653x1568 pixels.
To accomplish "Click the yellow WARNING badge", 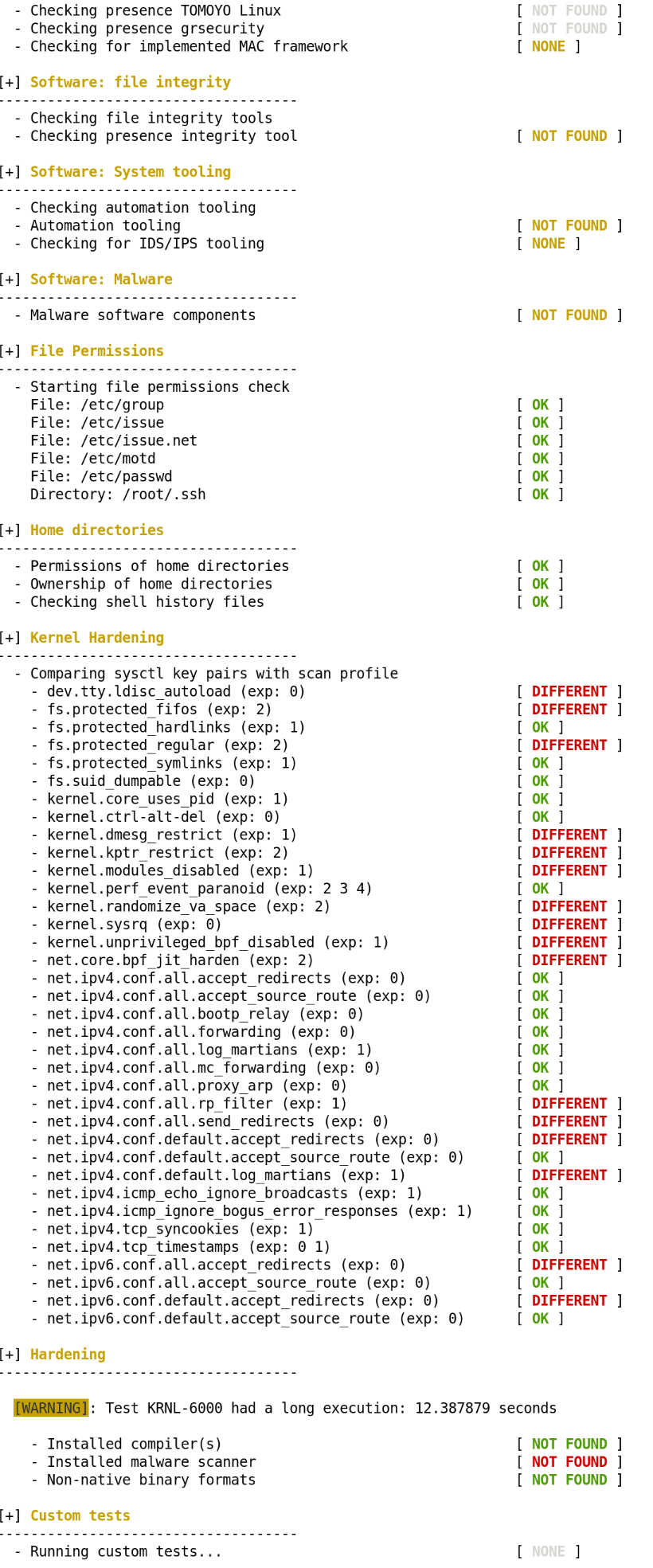I will (x=51, y=1408).
